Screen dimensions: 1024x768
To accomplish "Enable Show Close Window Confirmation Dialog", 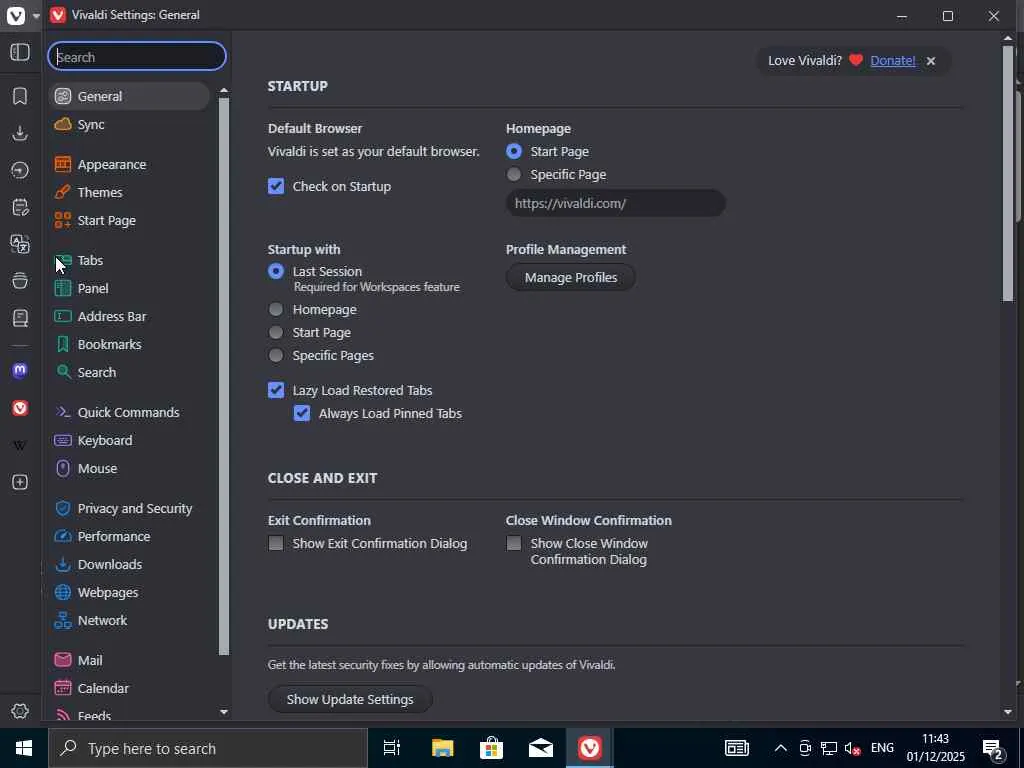I will pyautogui.click(x=514, y=543).
